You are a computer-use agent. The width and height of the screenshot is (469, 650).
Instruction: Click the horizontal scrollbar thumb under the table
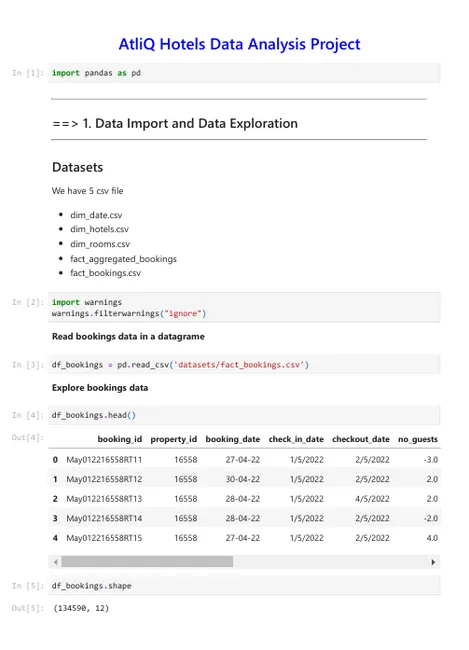[147, 562]
